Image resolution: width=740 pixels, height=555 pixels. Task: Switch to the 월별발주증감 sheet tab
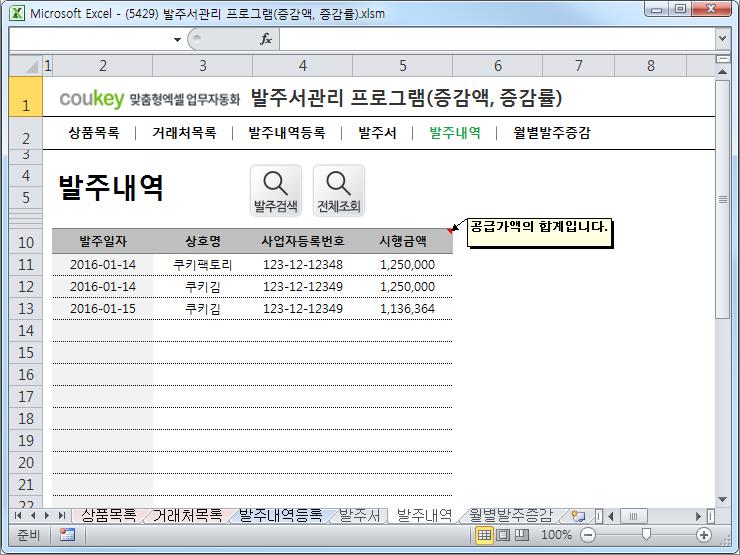(511, 515)
